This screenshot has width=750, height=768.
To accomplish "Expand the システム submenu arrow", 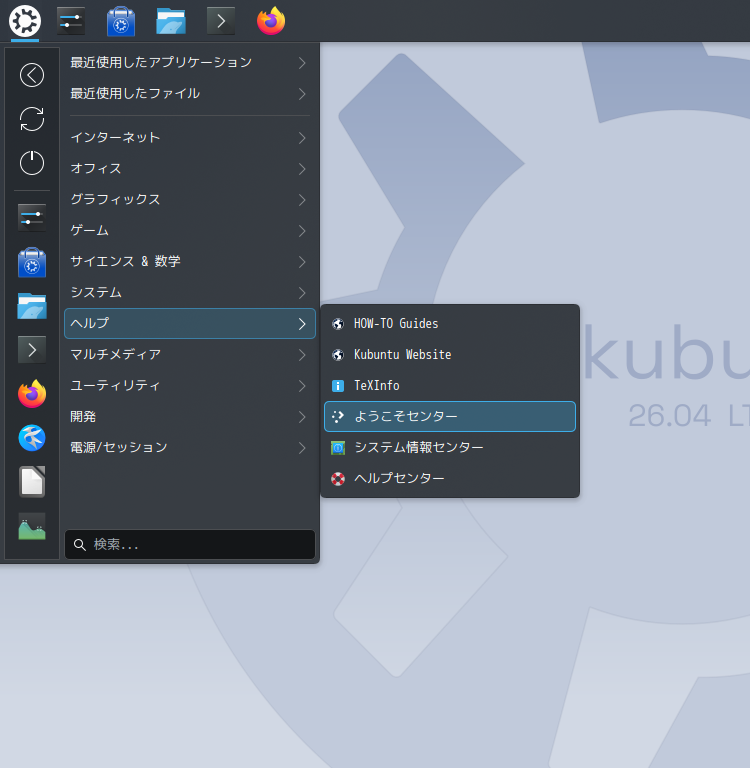I will click(302, 292).
